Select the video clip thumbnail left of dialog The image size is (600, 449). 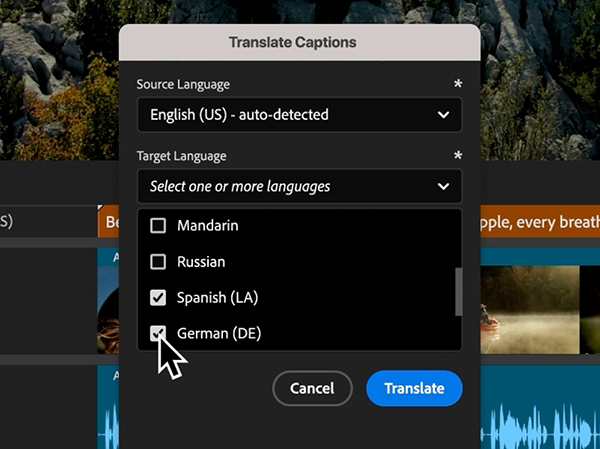(107, 301)
